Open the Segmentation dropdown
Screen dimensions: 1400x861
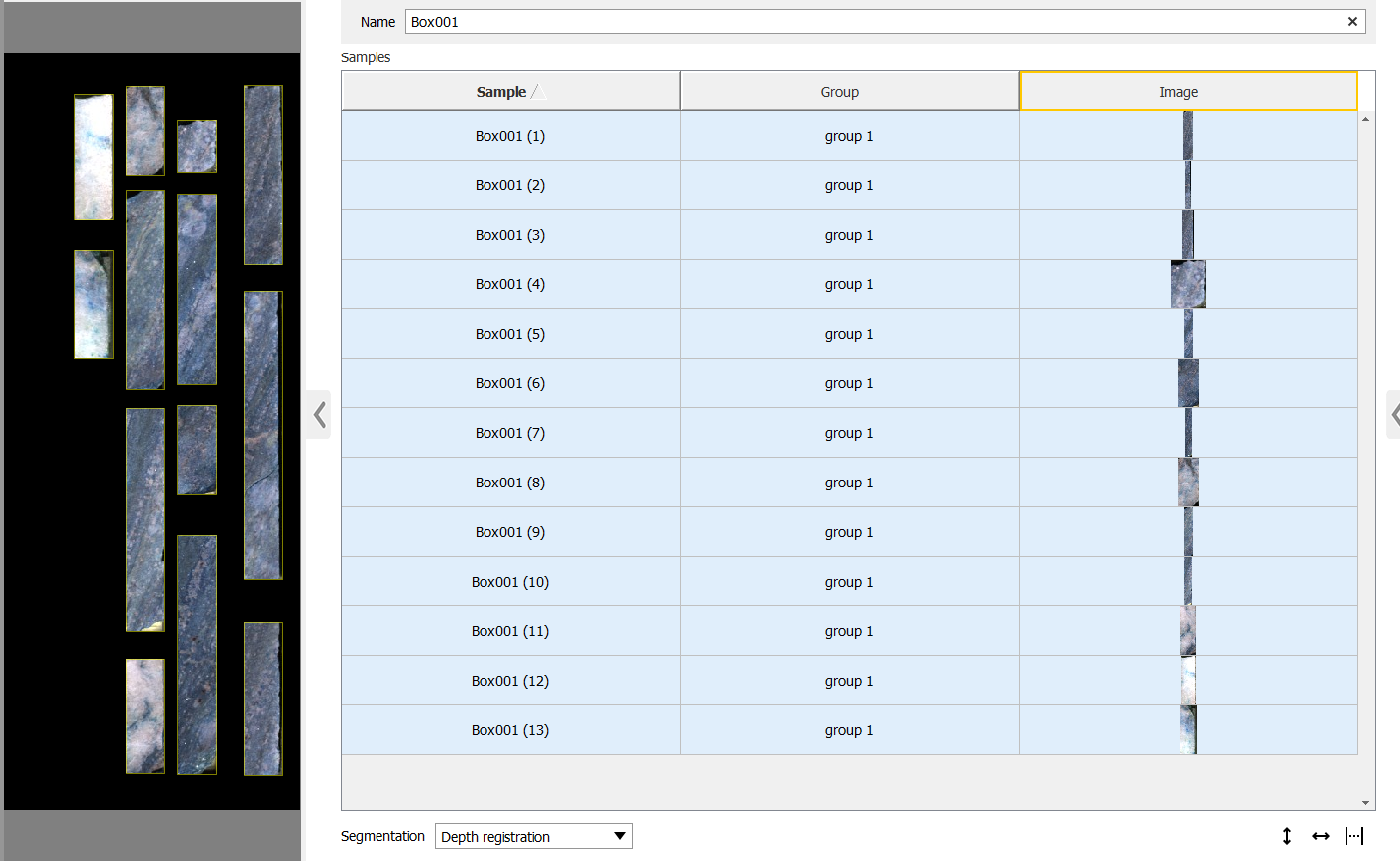(533, 836)
